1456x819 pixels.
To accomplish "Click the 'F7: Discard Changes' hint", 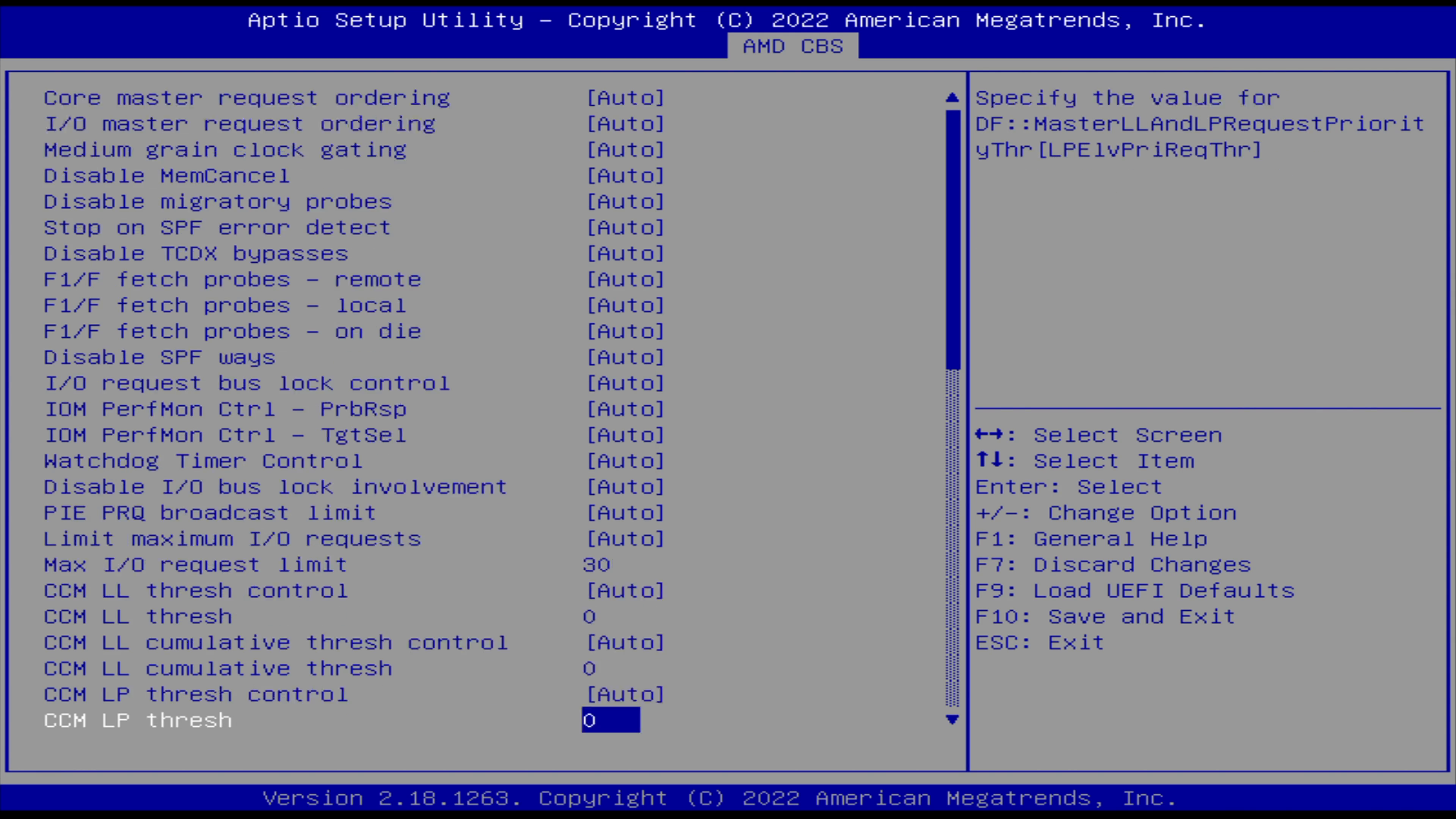I will coord(1114,565).
